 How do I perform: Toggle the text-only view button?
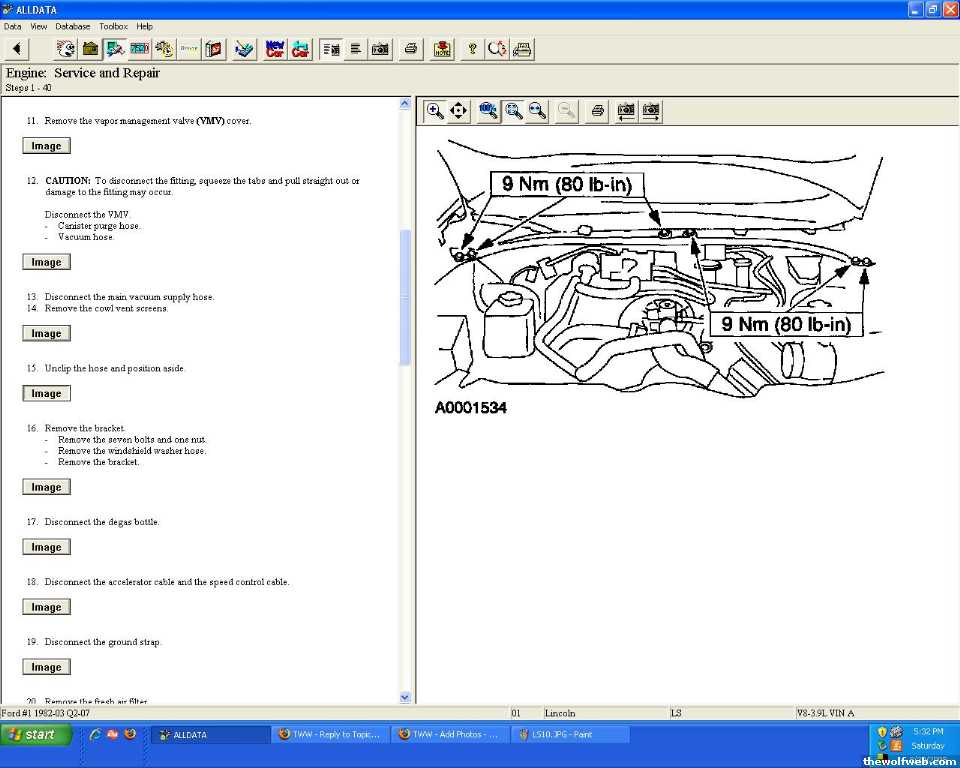coord(355,49)
